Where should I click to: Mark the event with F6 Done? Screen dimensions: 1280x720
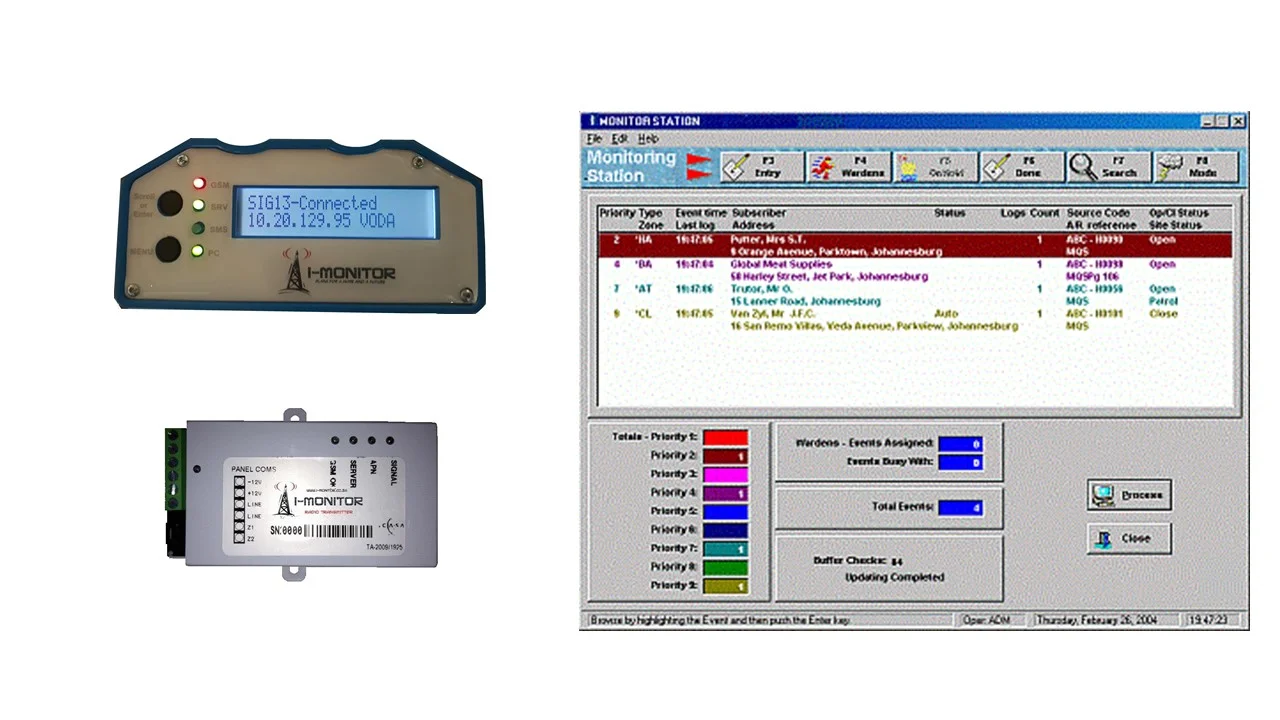tap(1021, 167)
